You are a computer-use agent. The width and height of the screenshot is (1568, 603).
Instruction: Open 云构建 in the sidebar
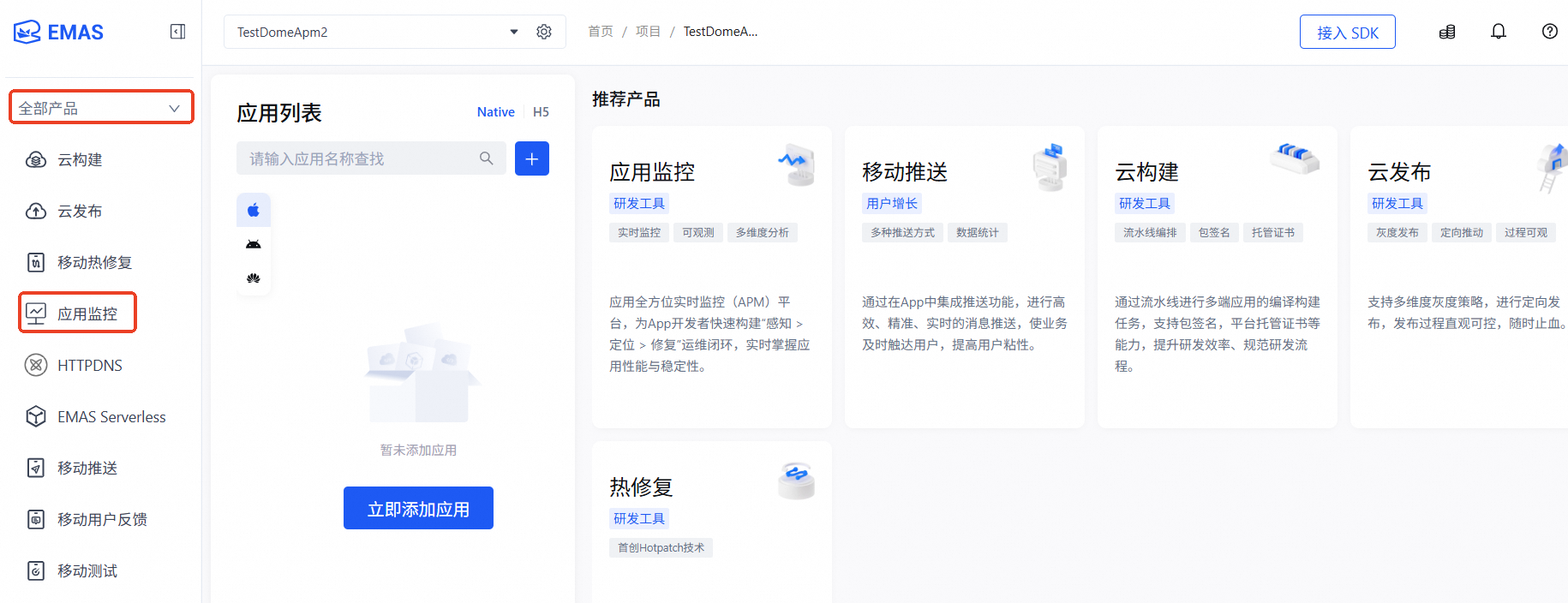pyautogui.click(x=80, y=159)
